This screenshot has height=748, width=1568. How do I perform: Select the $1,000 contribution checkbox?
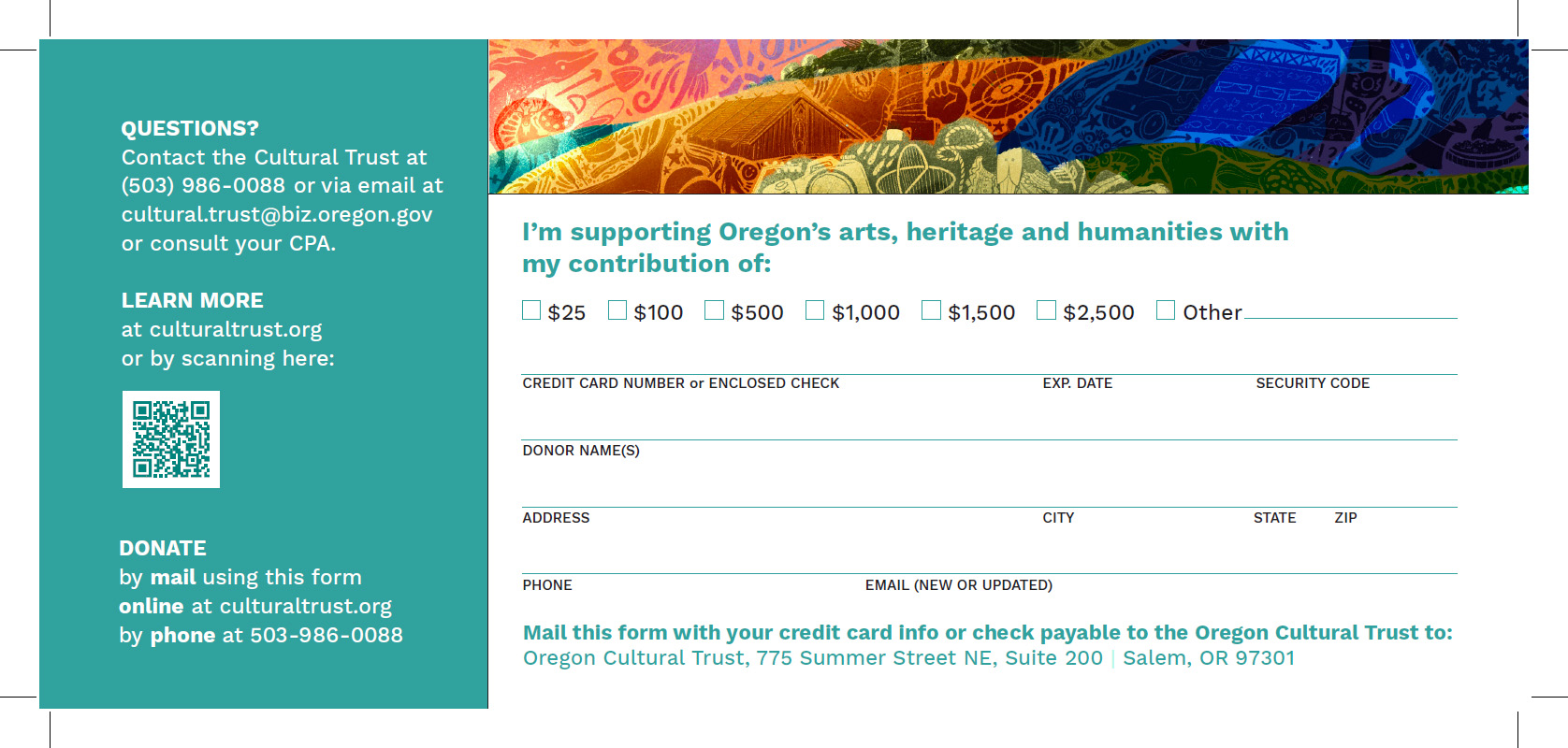pyautogui.click(x=816, y=310)
